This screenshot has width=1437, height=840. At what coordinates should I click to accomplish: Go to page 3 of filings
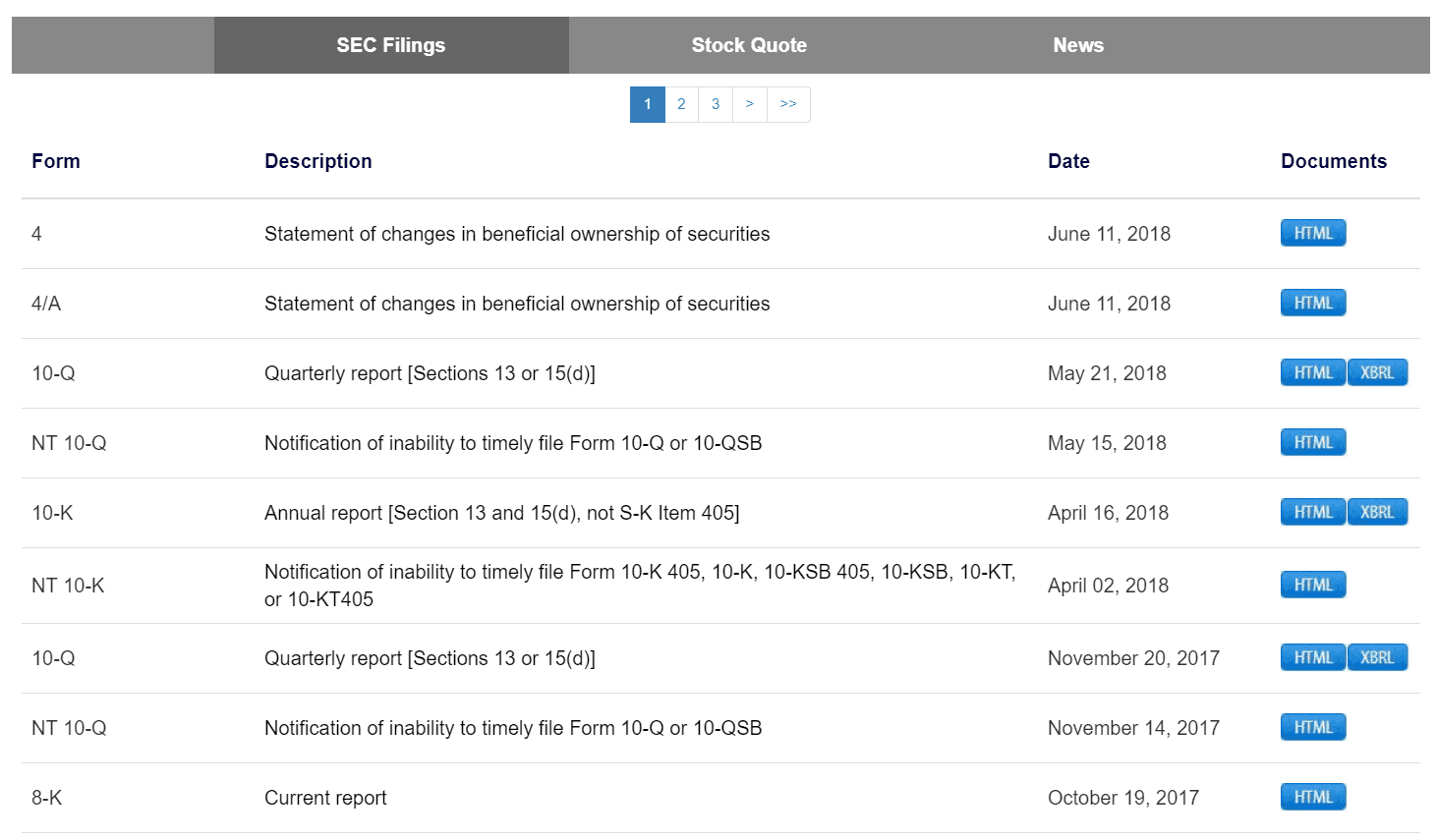pyautogui.click(x=716, y=104)
